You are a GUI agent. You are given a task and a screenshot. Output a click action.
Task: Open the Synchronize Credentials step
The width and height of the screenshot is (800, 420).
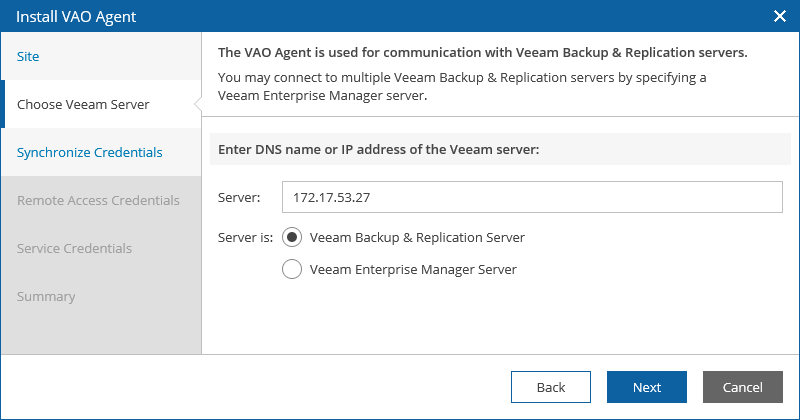tap(101, 152)
